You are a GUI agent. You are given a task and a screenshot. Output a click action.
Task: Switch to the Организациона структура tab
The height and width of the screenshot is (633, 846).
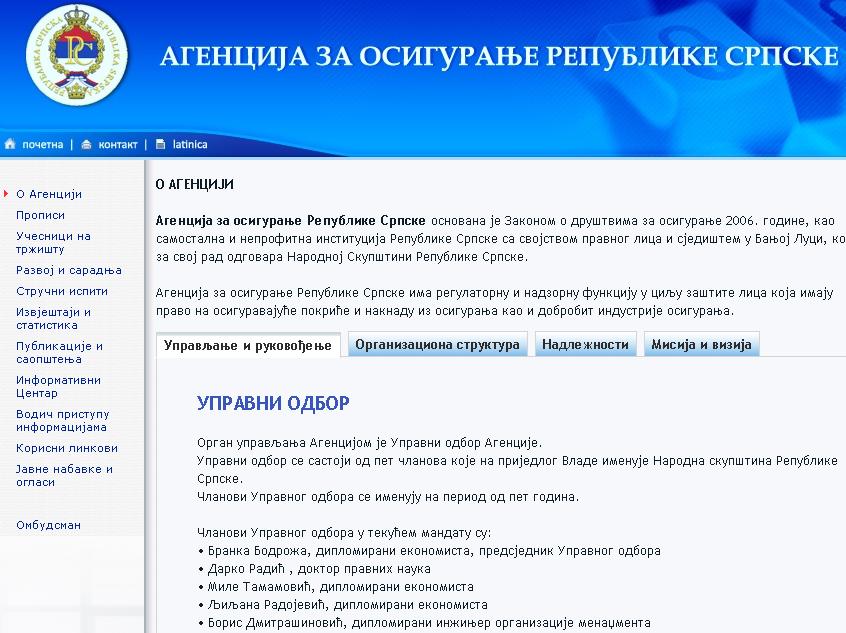437,345
